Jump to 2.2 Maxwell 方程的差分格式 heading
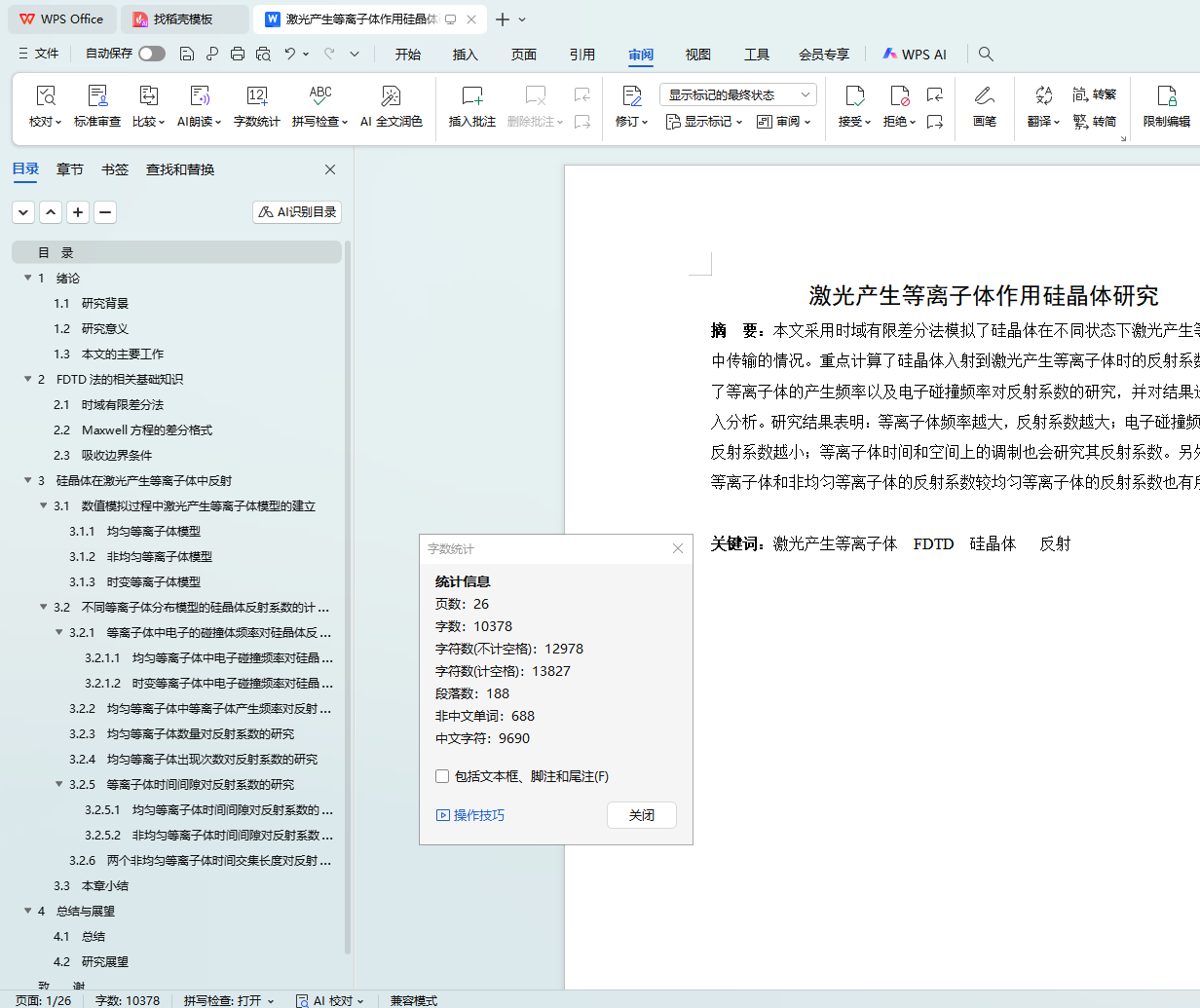This screenshot has height=1008, width=1200. tap(146, 429)
